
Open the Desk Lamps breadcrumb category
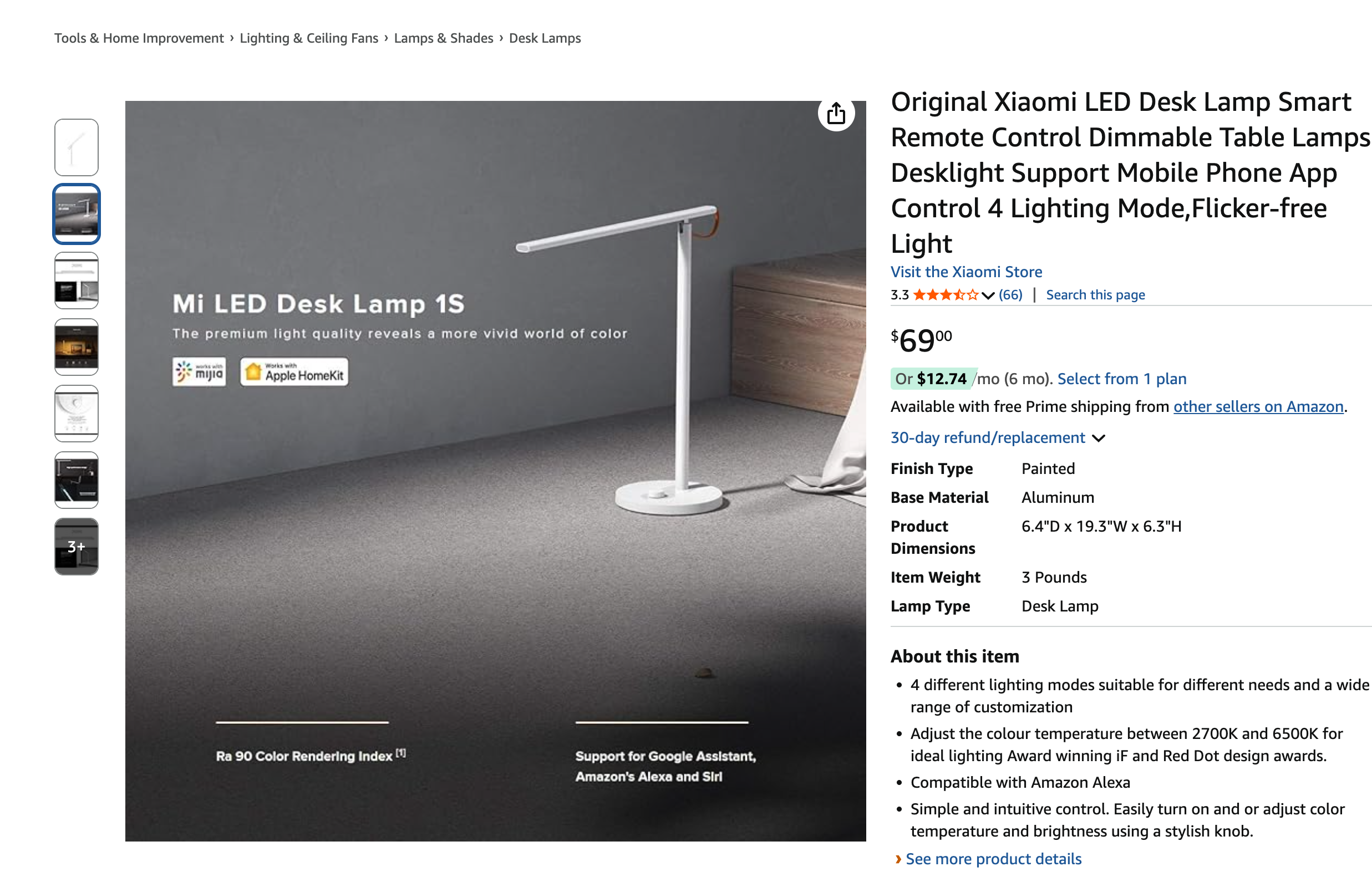(x=545, y=38)
